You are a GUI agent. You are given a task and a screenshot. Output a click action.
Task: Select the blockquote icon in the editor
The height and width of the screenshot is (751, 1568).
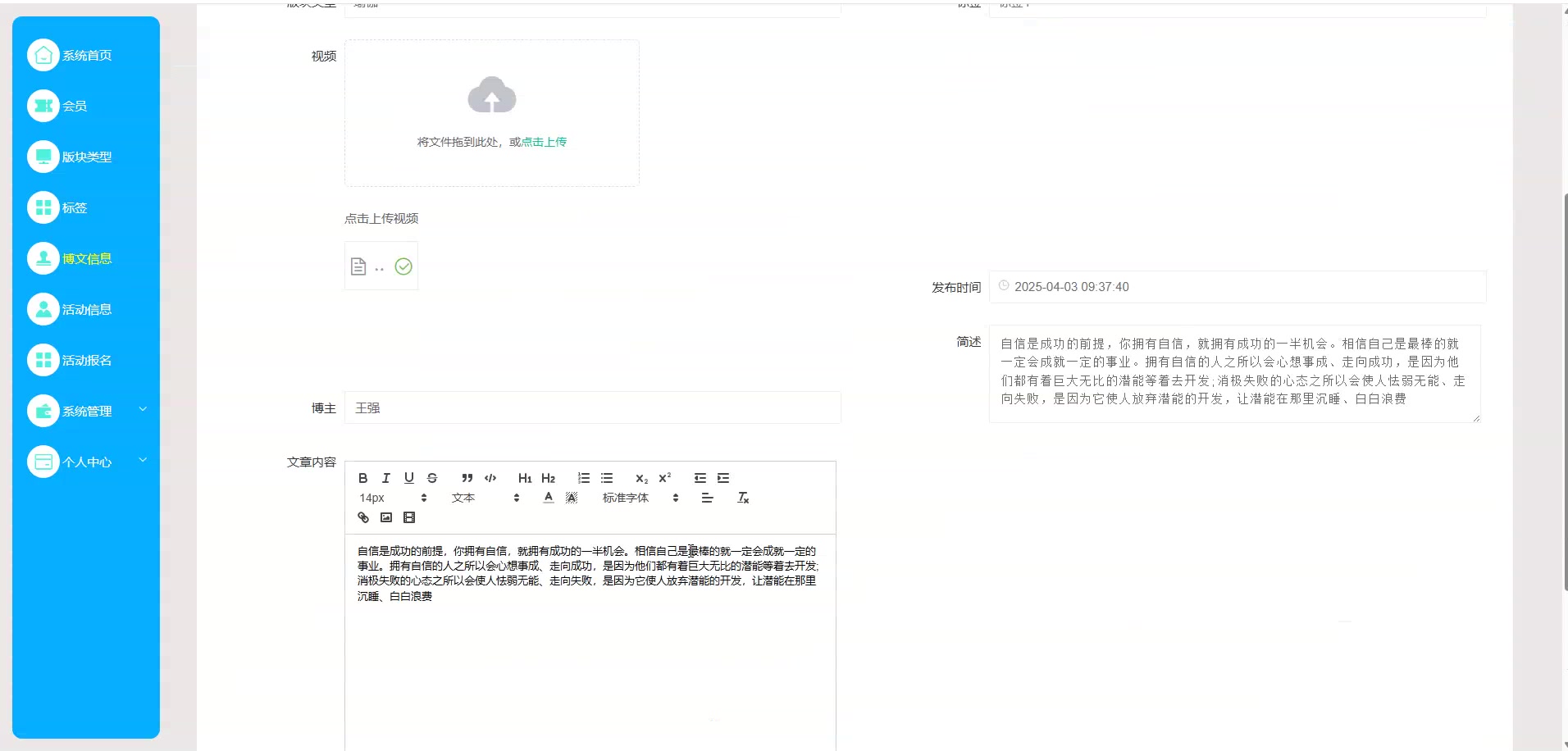[466, 478]
